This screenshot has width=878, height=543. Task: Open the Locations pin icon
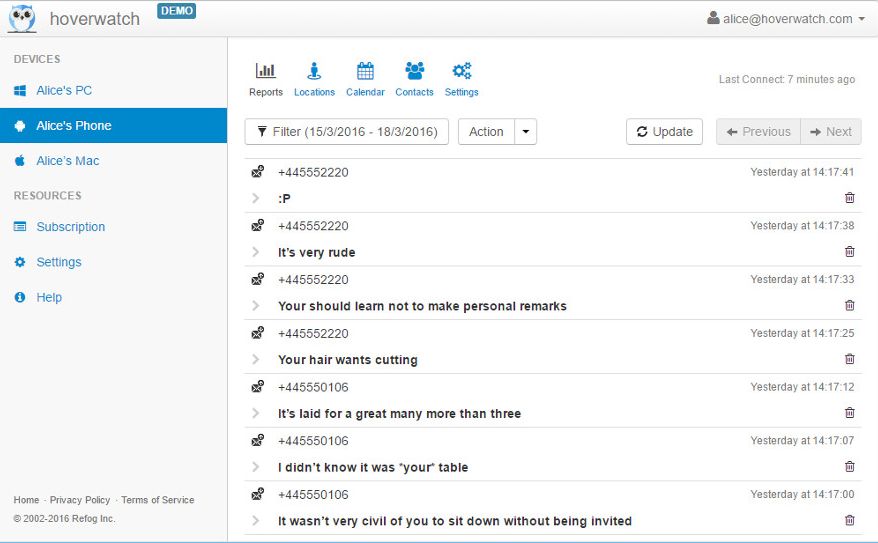click(314, 71)
